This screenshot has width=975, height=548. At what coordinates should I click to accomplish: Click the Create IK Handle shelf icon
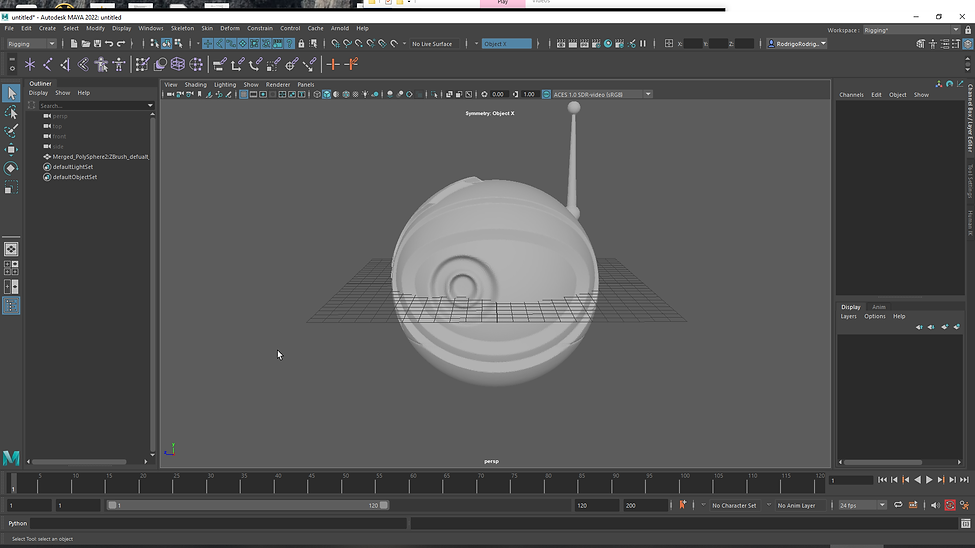[65, 64]
